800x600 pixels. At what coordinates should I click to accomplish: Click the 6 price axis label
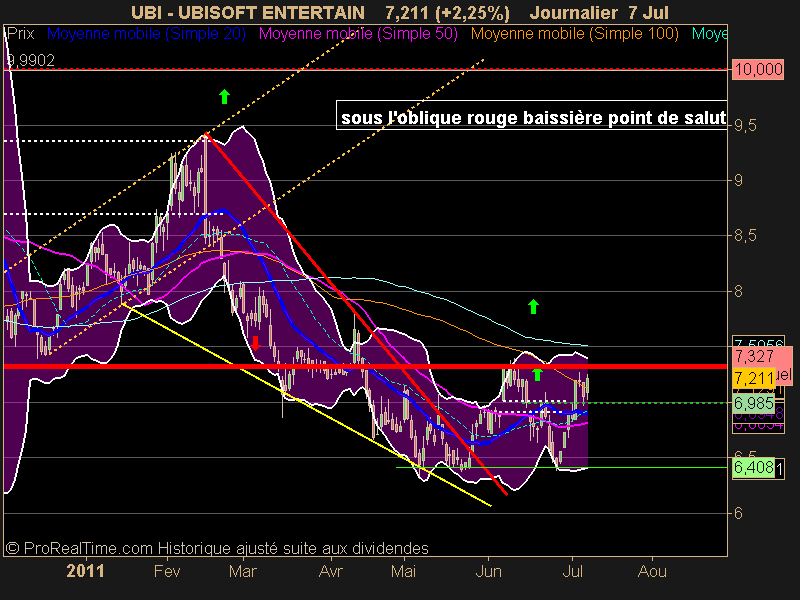click(738, 513)
